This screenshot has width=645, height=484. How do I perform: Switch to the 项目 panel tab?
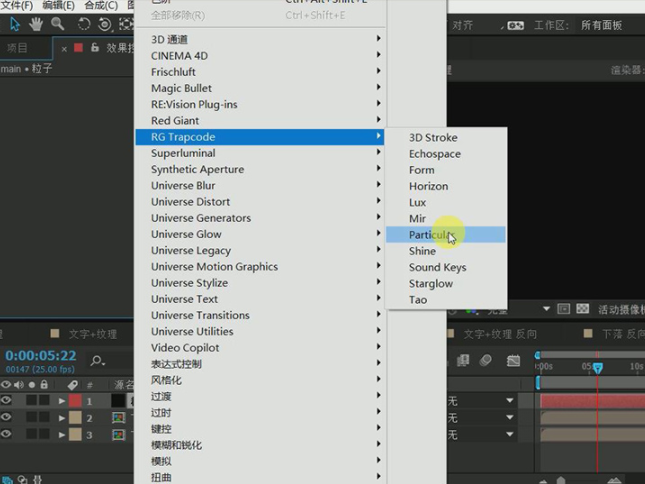(17, 48)
